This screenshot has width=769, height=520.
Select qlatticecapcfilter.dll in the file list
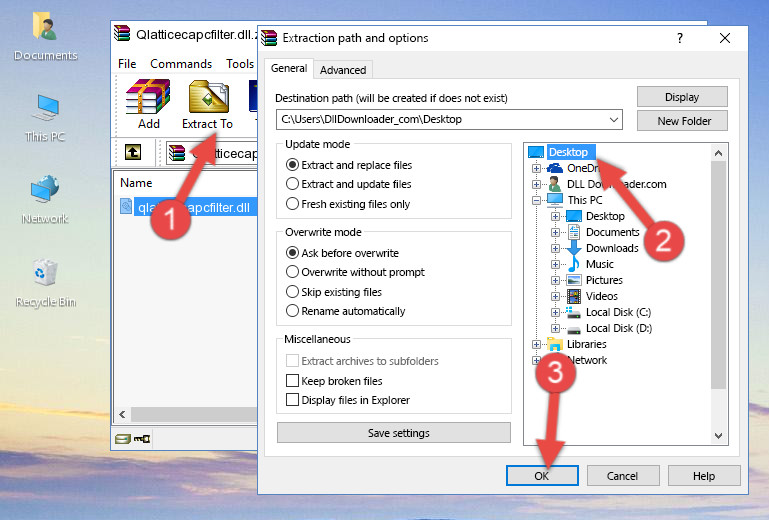[194, 208]
